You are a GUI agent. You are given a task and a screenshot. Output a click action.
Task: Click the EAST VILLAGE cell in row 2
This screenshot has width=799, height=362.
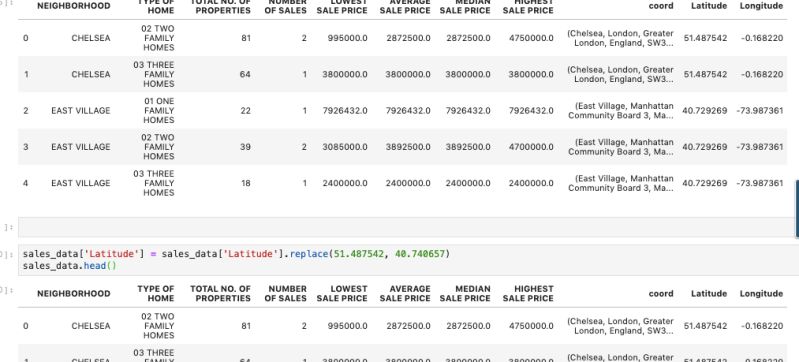[x=81, y=111]
